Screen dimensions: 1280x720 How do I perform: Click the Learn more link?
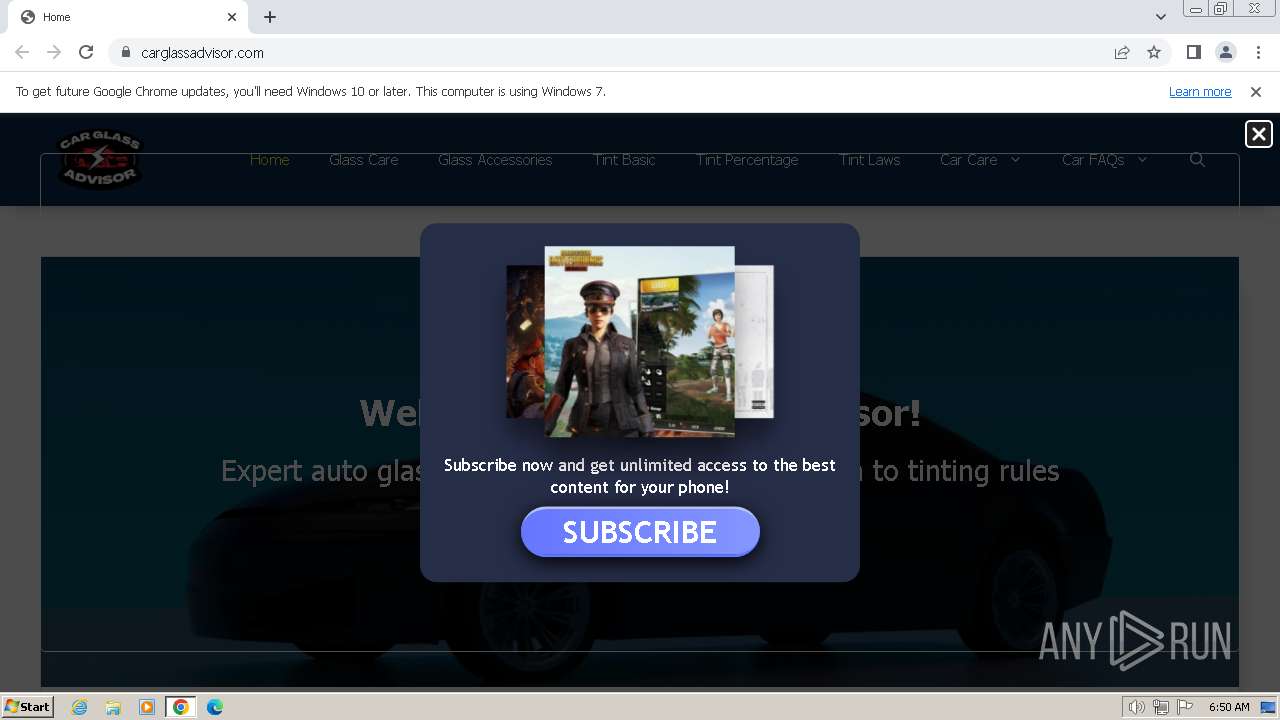coord(1200,91)
